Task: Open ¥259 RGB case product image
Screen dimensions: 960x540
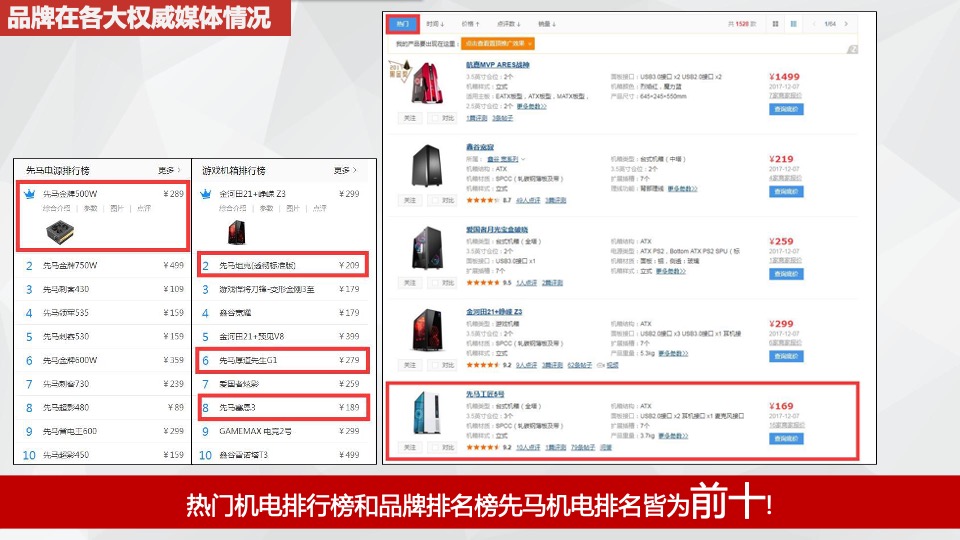Action: [427, 248]
